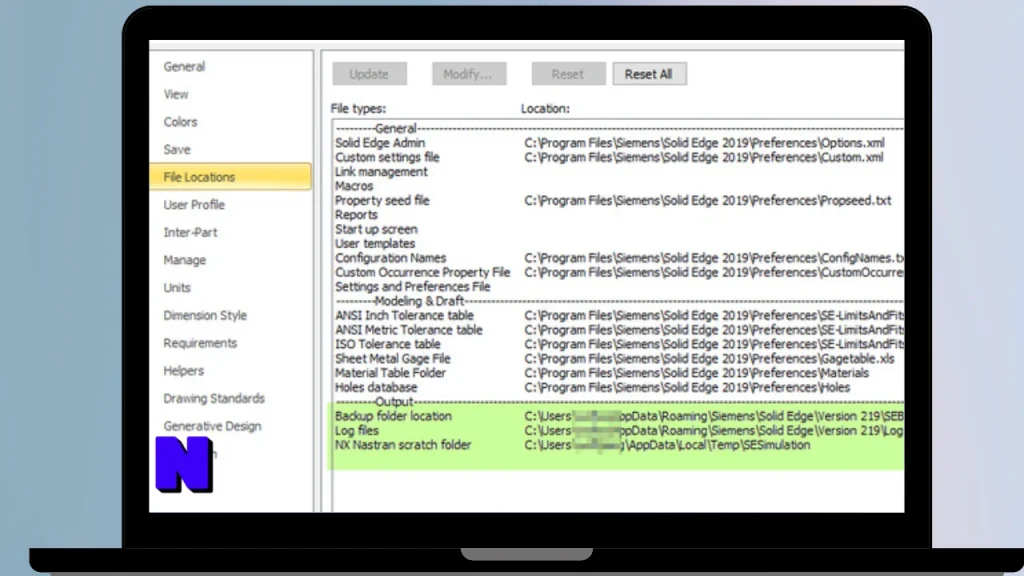Switch to the Save options
Image resolution: width=1024 pixels, height=576 pixels.
[177, 150]
